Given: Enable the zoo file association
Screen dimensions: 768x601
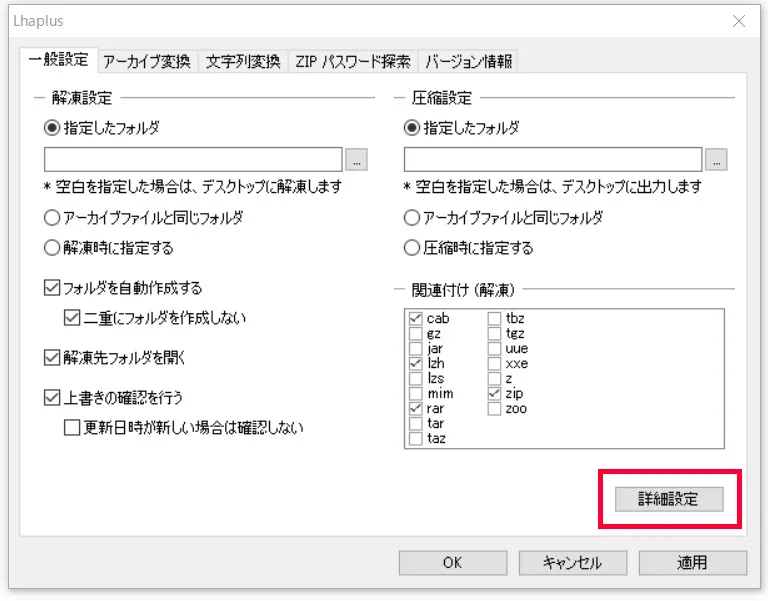Looking at the screenshot, I should [494, 409].
